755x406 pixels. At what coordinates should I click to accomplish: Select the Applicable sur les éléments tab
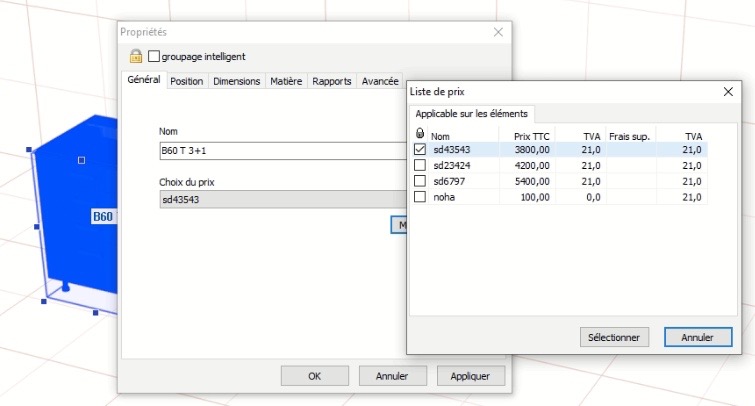point(472,114)
